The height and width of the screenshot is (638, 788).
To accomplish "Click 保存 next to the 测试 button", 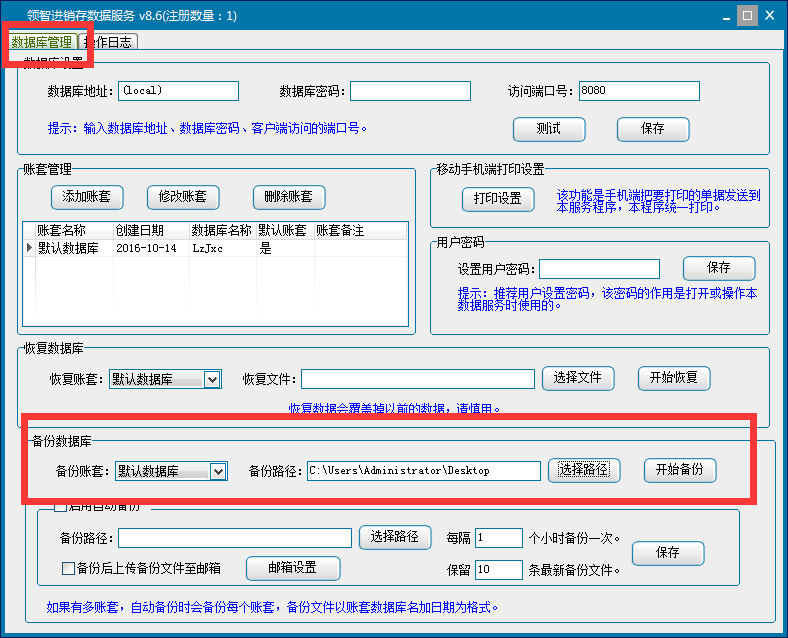I will (653, 129).
